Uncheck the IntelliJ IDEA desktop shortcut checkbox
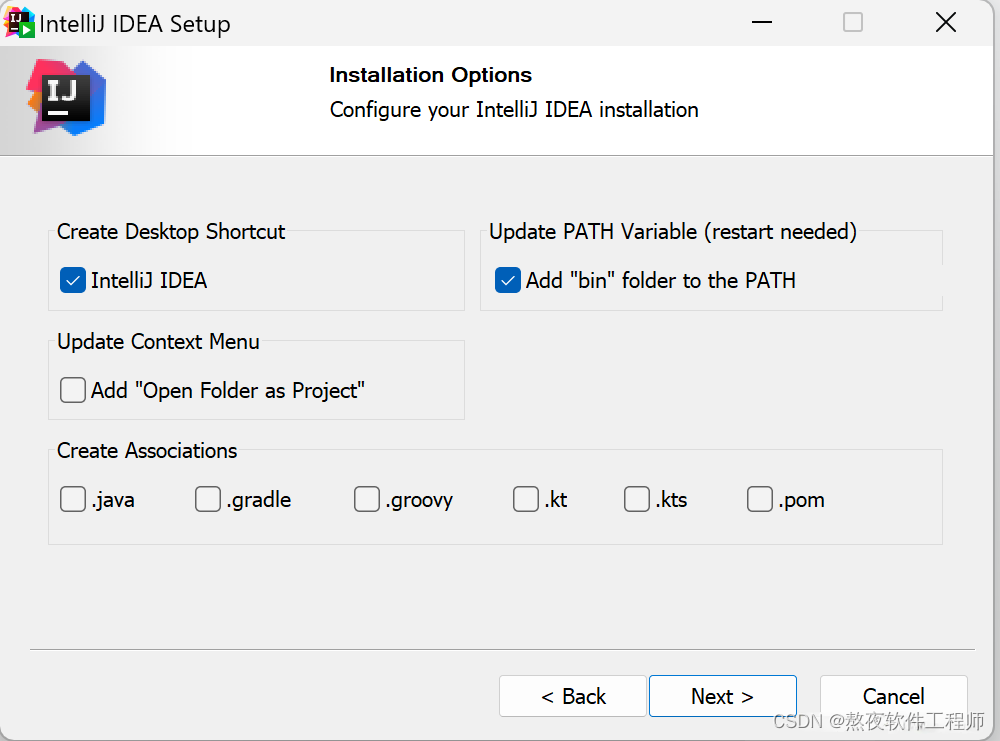 pyautogui.click(x=73, y=281)
